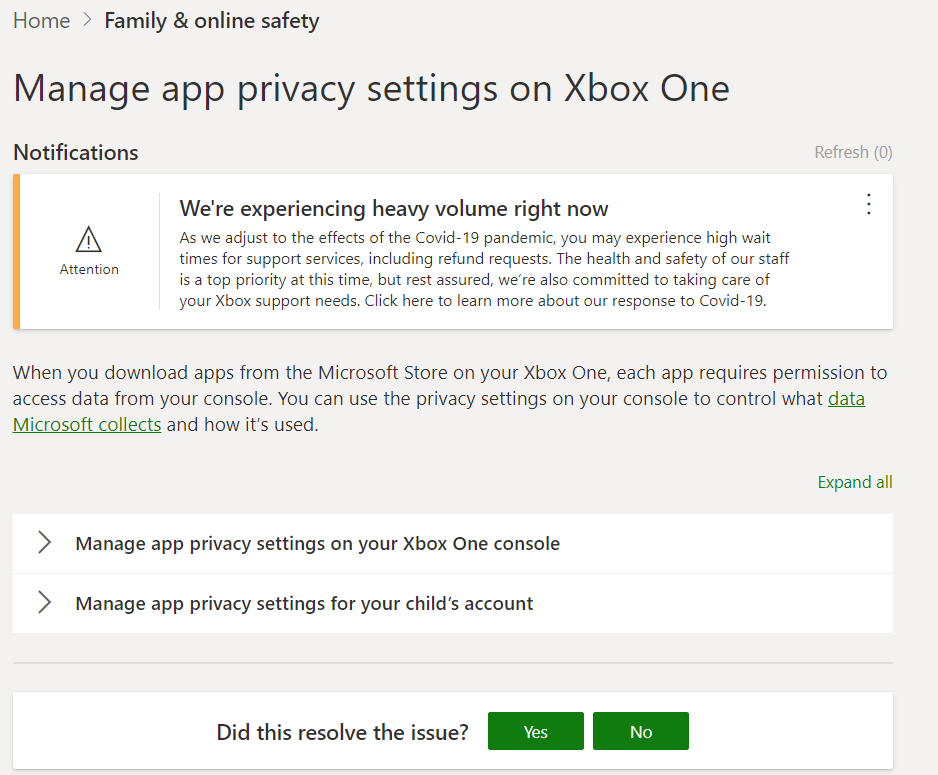Click the heavy volume notification heading
The image size is (938, 775).
[x=394, y=209]
